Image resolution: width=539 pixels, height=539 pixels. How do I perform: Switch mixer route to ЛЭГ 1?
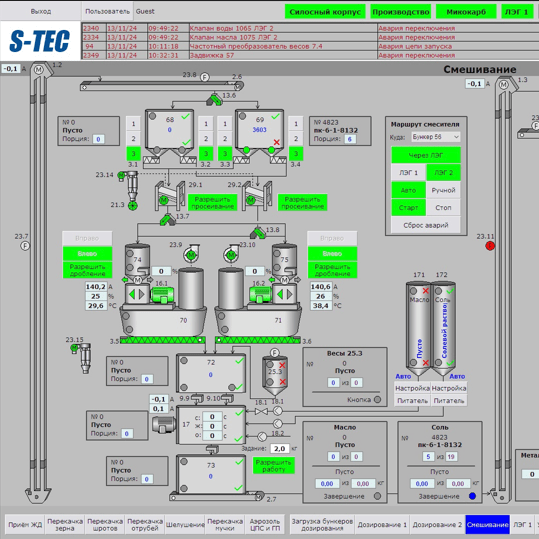(408, 173)
